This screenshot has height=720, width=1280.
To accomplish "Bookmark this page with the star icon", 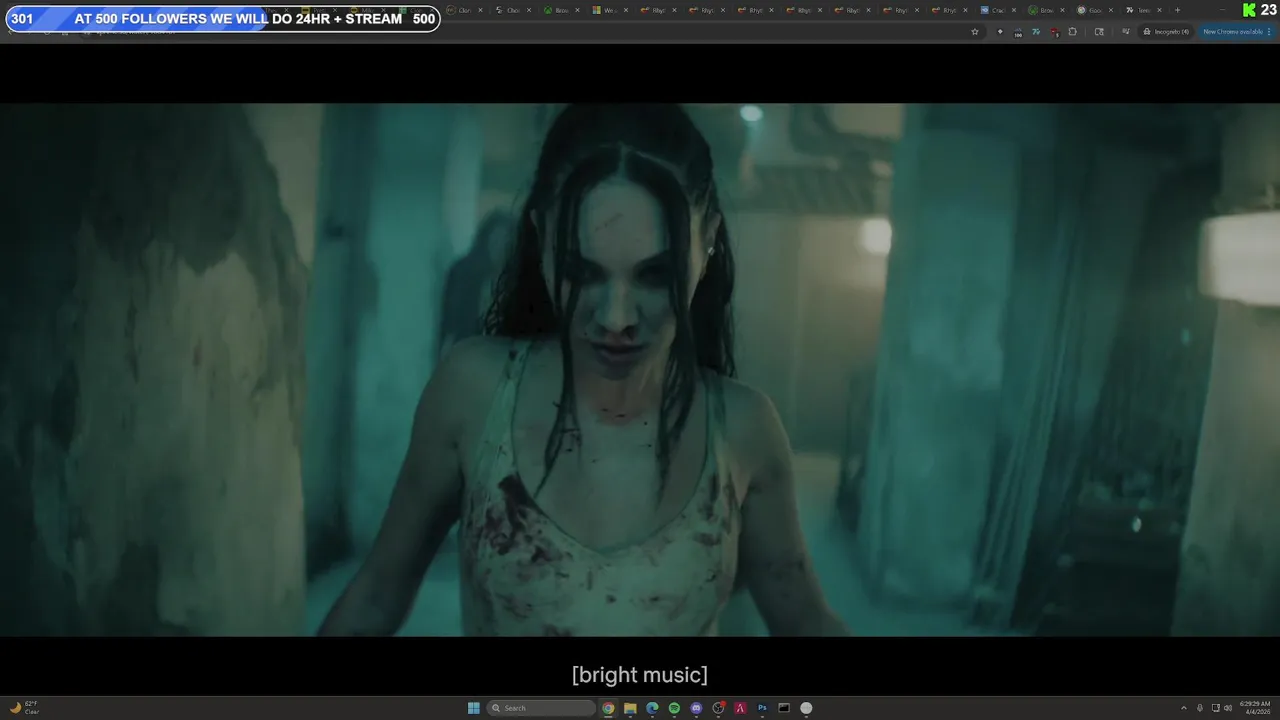I will (x=975, y=31).
